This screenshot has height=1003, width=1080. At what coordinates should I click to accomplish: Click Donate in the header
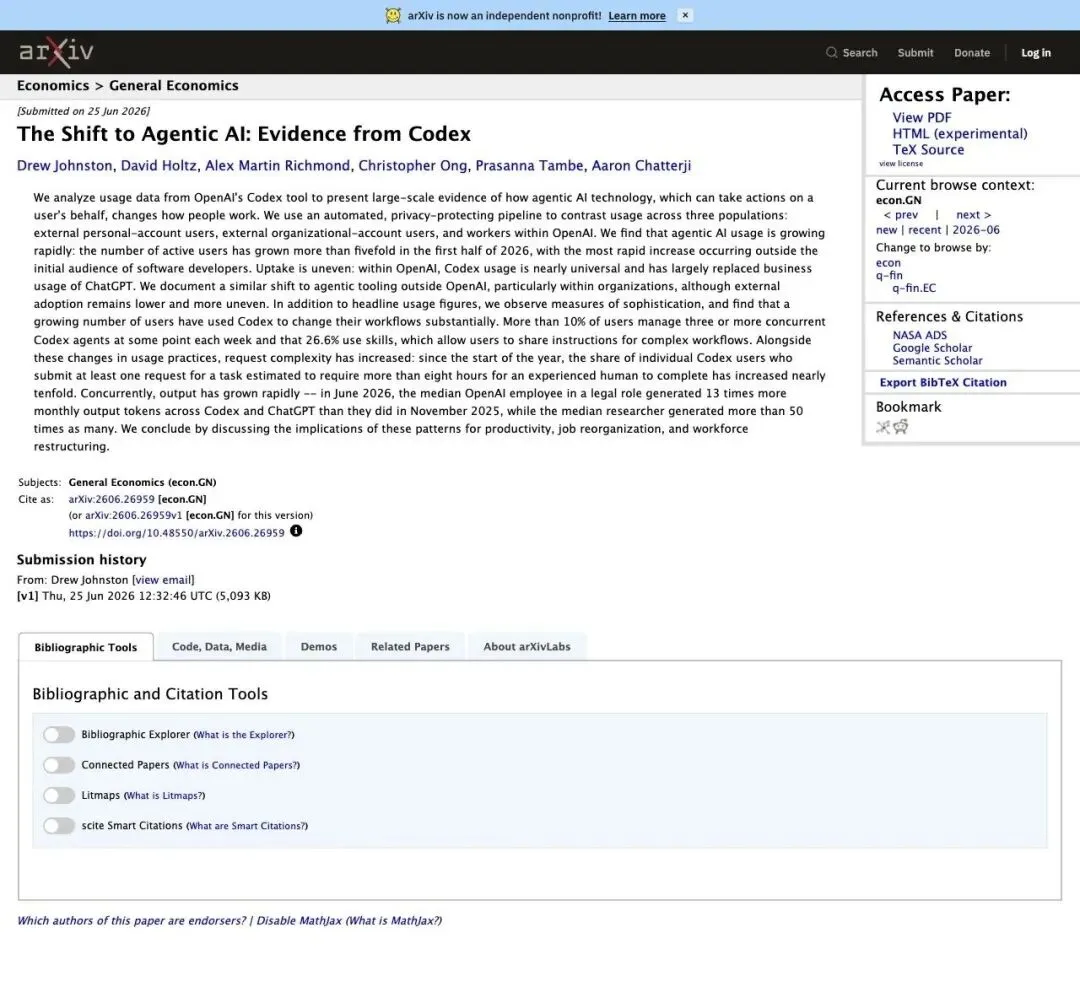[972, 52]
